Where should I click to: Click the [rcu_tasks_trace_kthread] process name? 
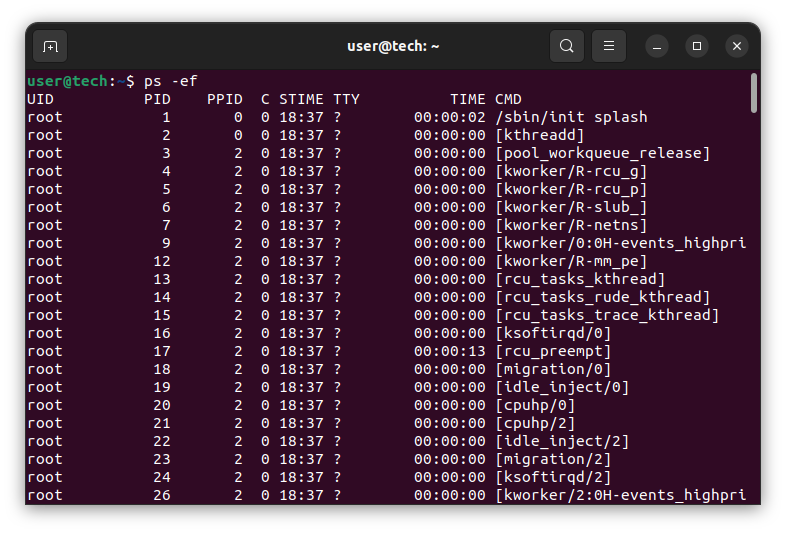pos(607,315)
